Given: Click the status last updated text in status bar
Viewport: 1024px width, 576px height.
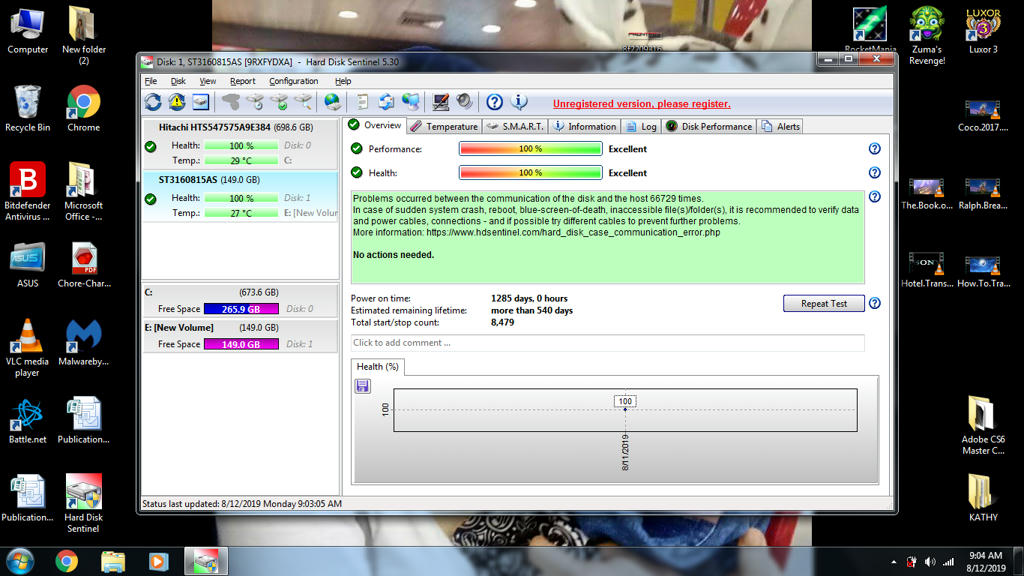Looking at the screenshot, I should (x=242, y=504).
